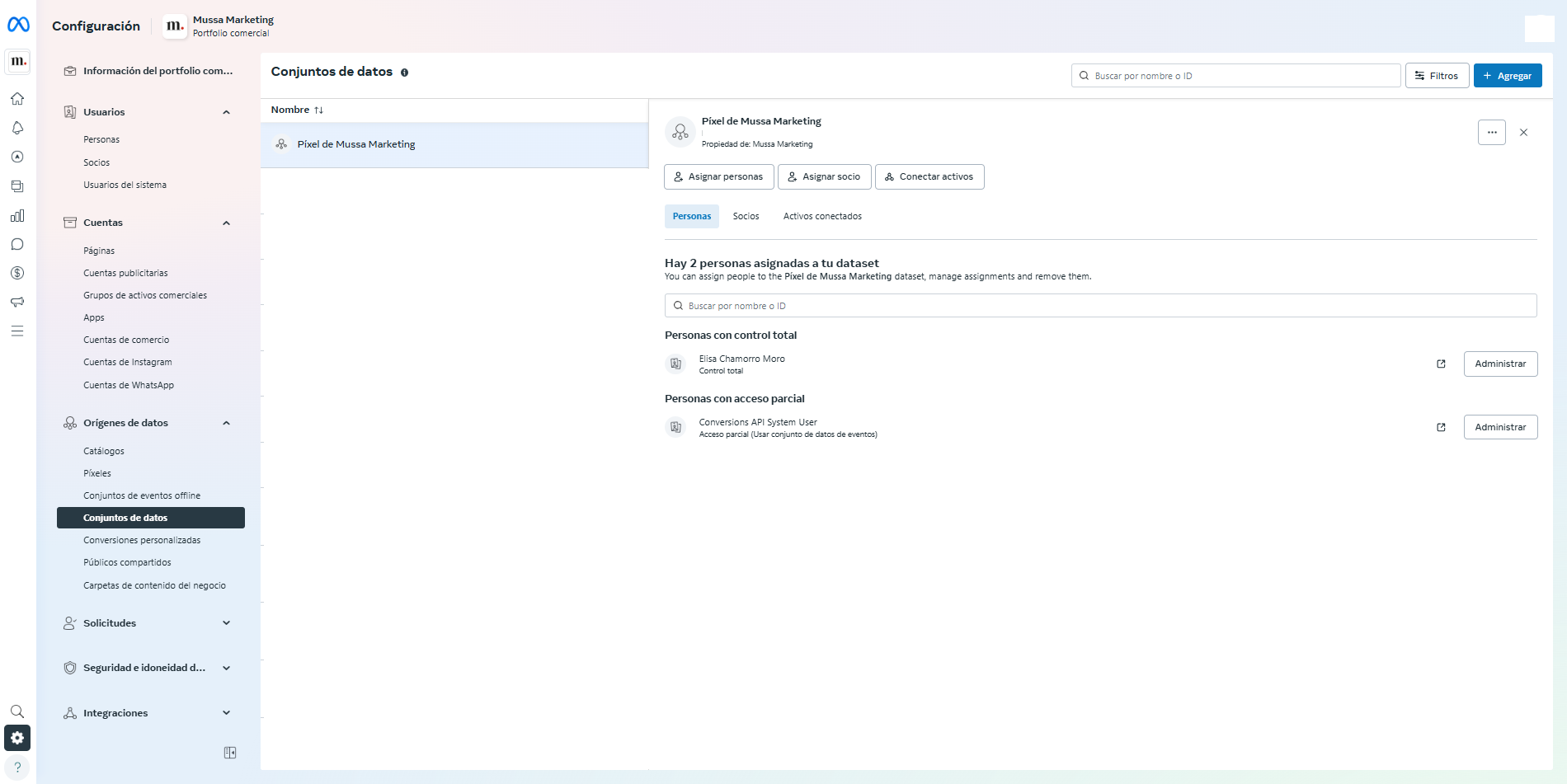Open the all tools hamburger icon
This screenshot has height=784, width=1567.
click(x=17, y=331)
